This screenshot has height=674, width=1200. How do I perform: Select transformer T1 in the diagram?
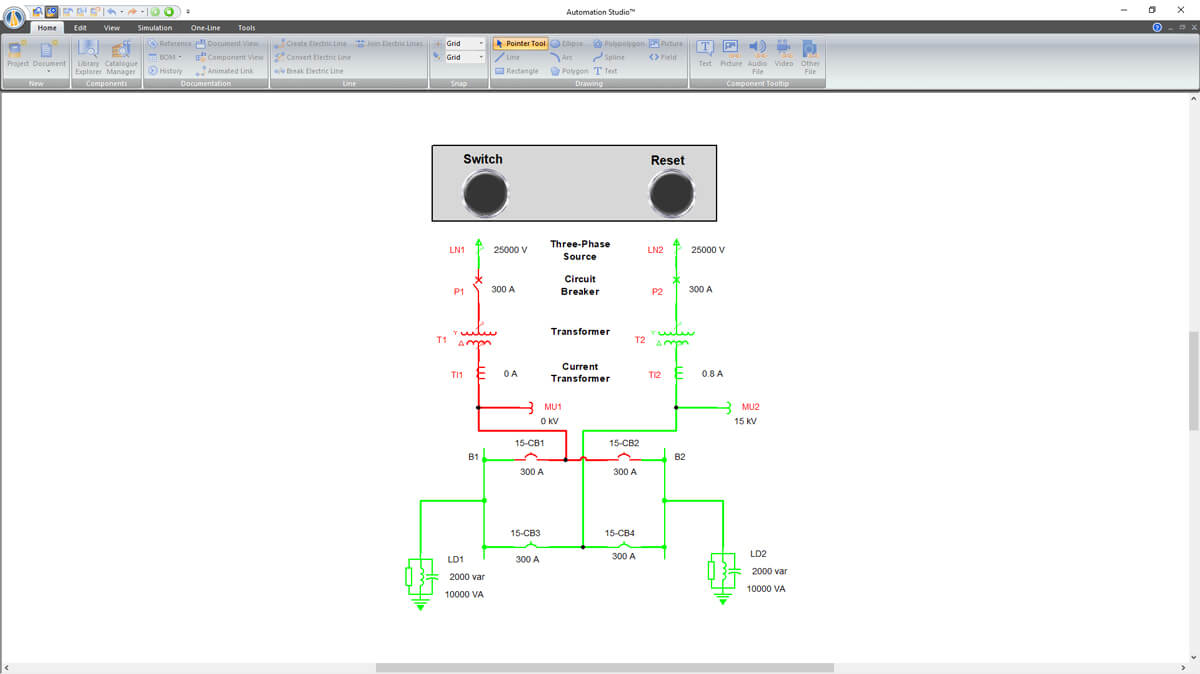[x=478, y=337]
